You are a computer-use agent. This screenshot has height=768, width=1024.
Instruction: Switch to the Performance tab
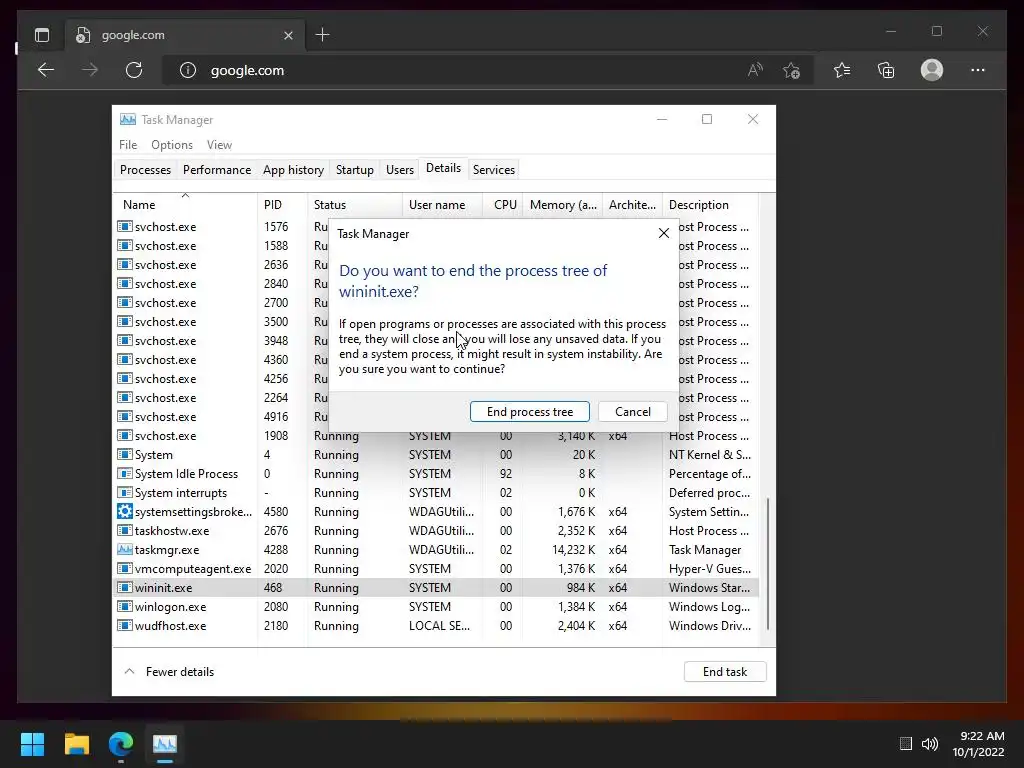(217, 169)
